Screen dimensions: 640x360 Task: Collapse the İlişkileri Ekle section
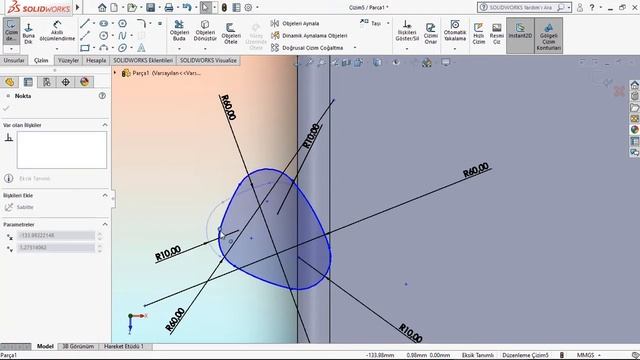click(105, 195)
